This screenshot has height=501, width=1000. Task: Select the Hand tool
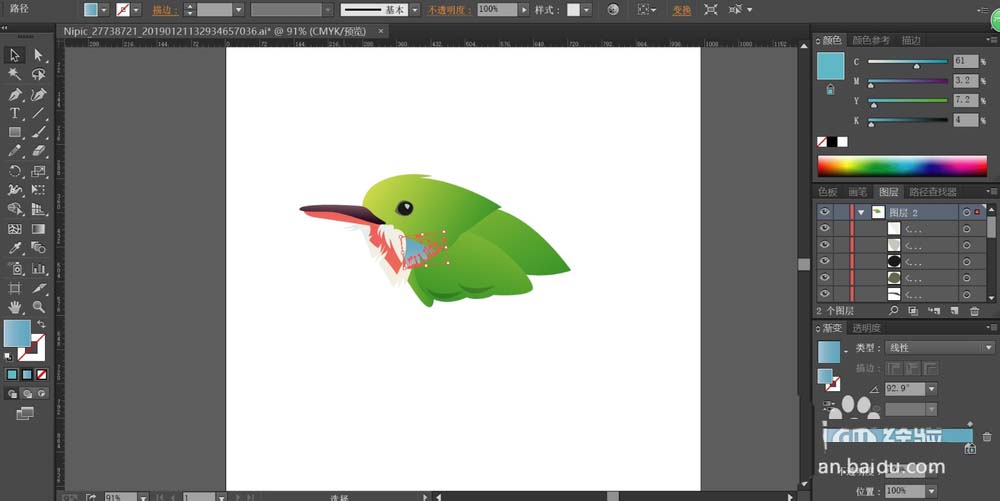click(15, 307)
